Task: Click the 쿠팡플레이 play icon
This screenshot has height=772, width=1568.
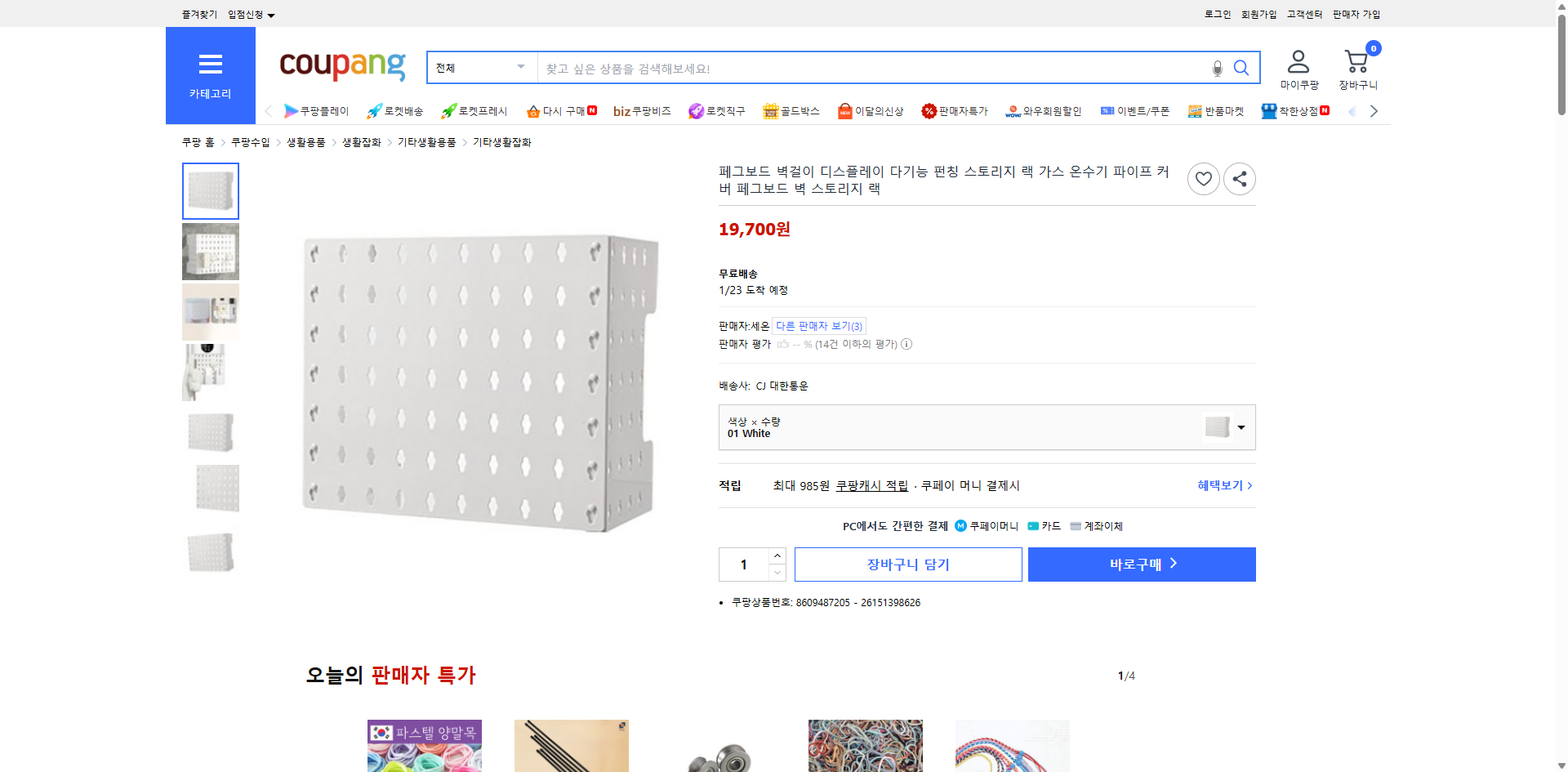Action: tap(292, 110)
